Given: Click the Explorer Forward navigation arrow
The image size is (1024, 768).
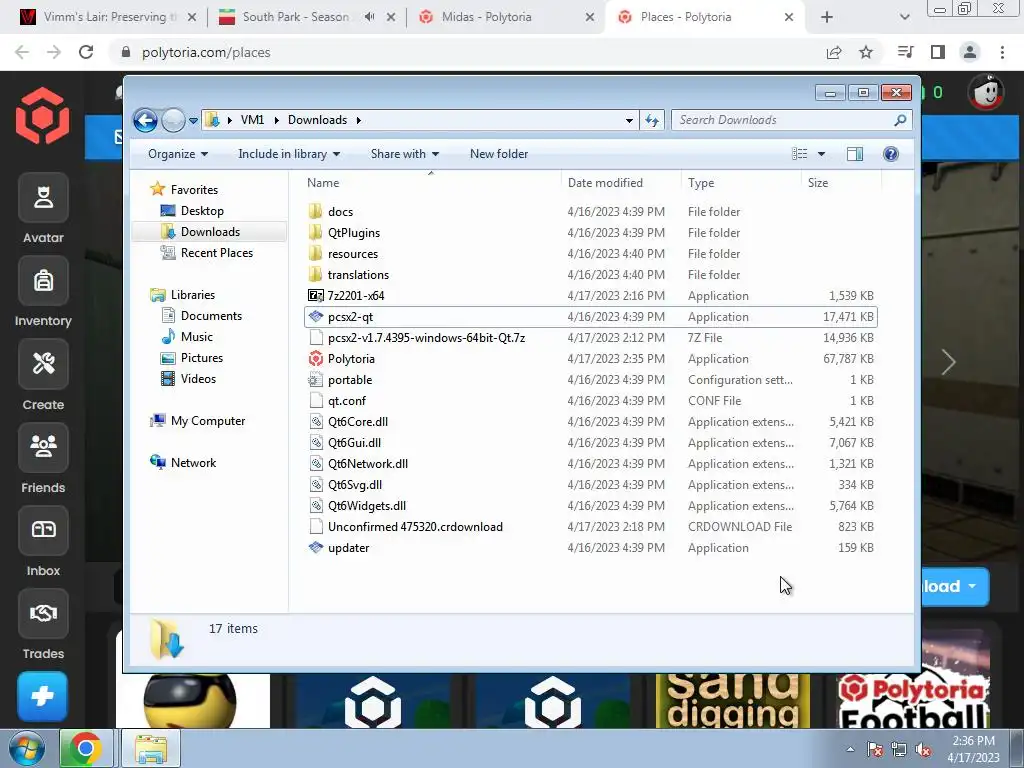Looking at the screenshot, I should tap(173, 120).
